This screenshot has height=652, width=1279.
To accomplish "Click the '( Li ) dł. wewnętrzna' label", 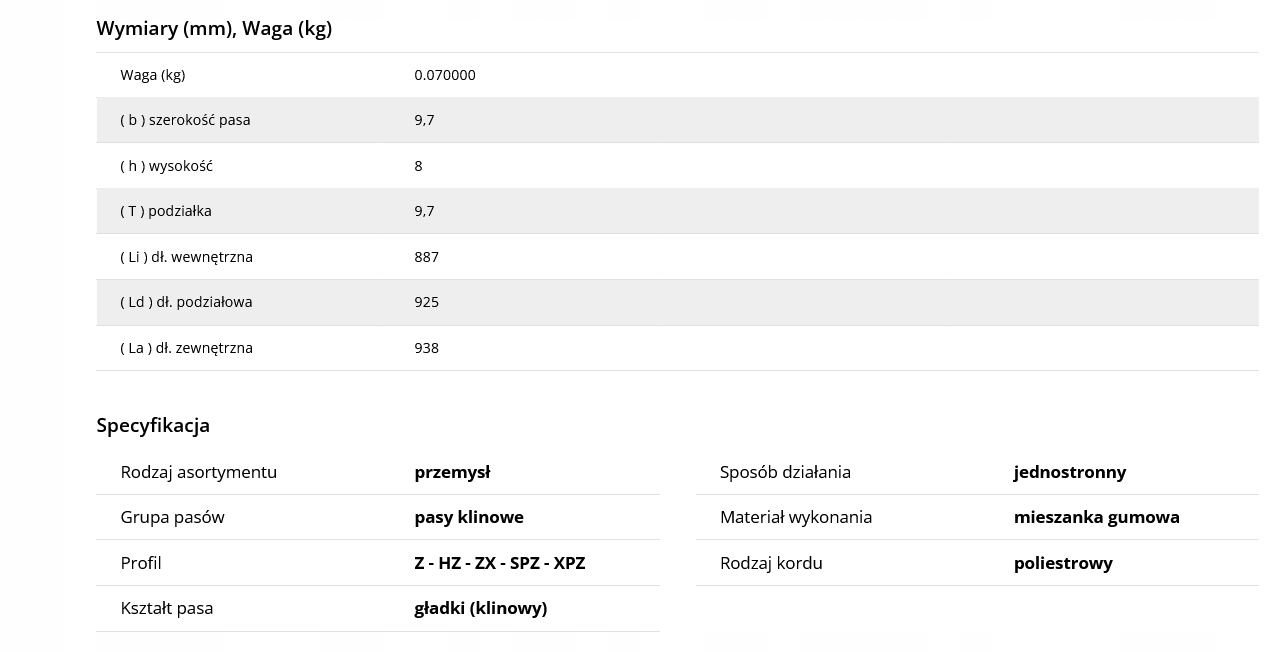I will coord(186,257).
